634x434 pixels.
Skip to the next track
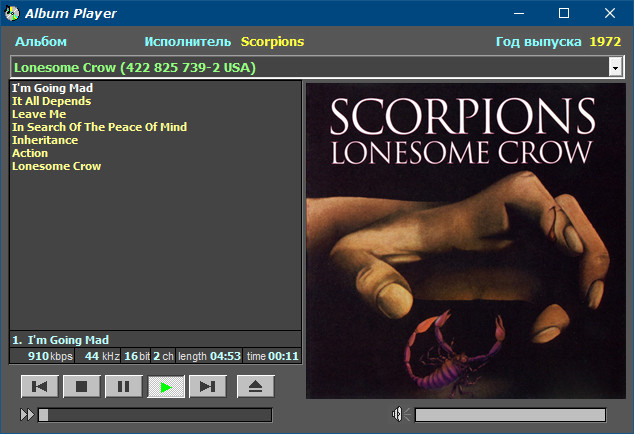(x=208, y=387)
